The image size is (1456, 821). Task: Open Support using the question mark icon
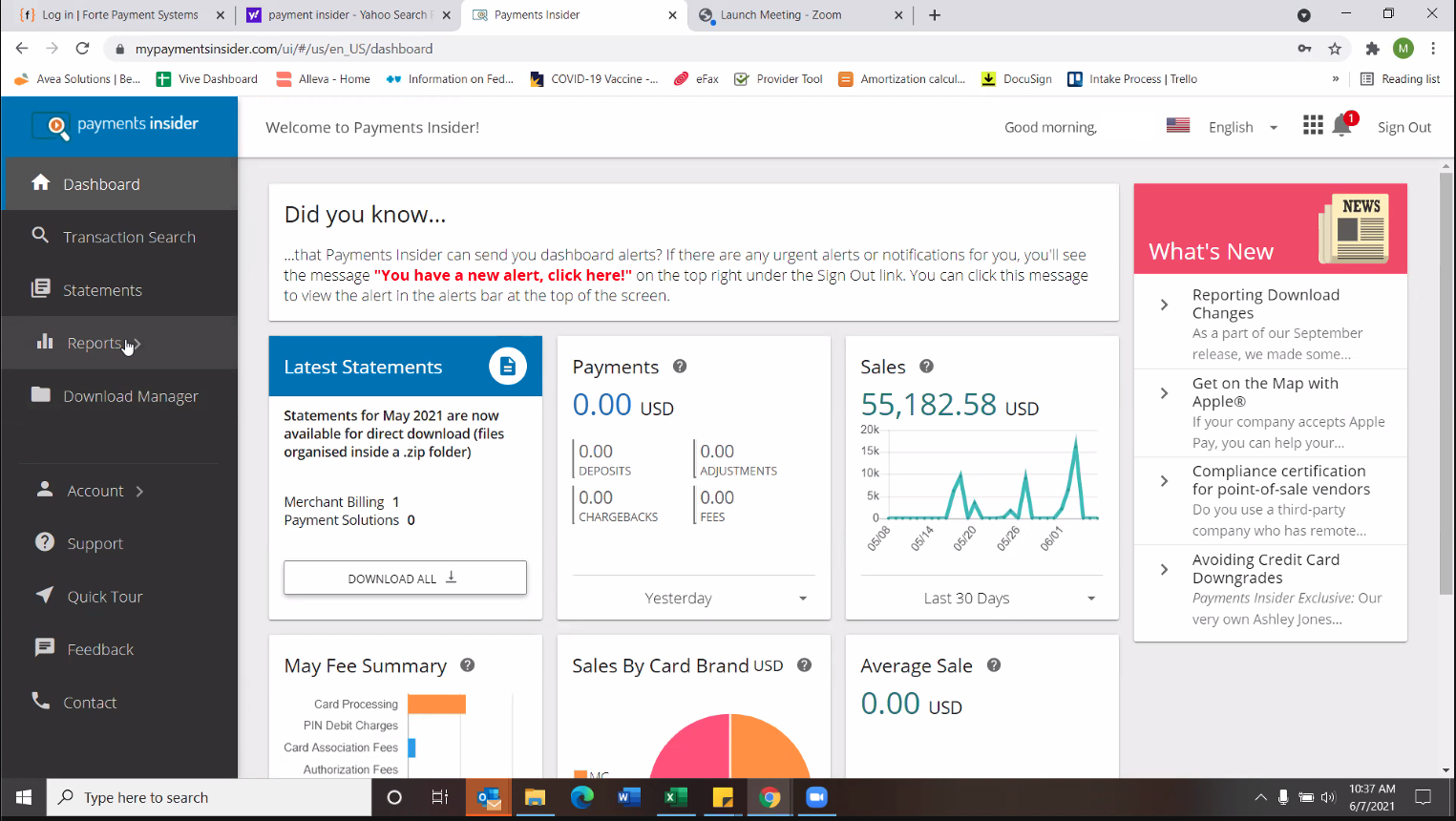(44, 542)
